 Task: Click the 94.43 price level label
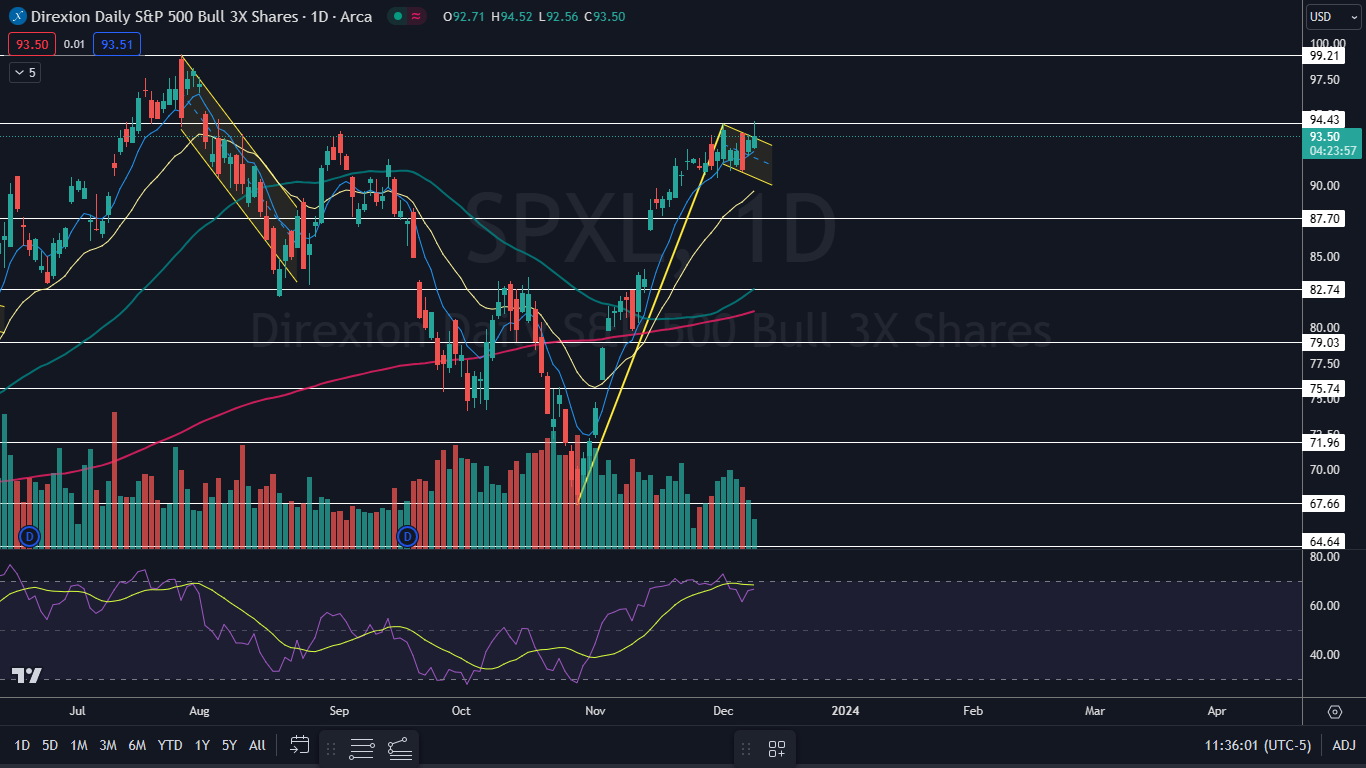click(x=1324, y=119)
